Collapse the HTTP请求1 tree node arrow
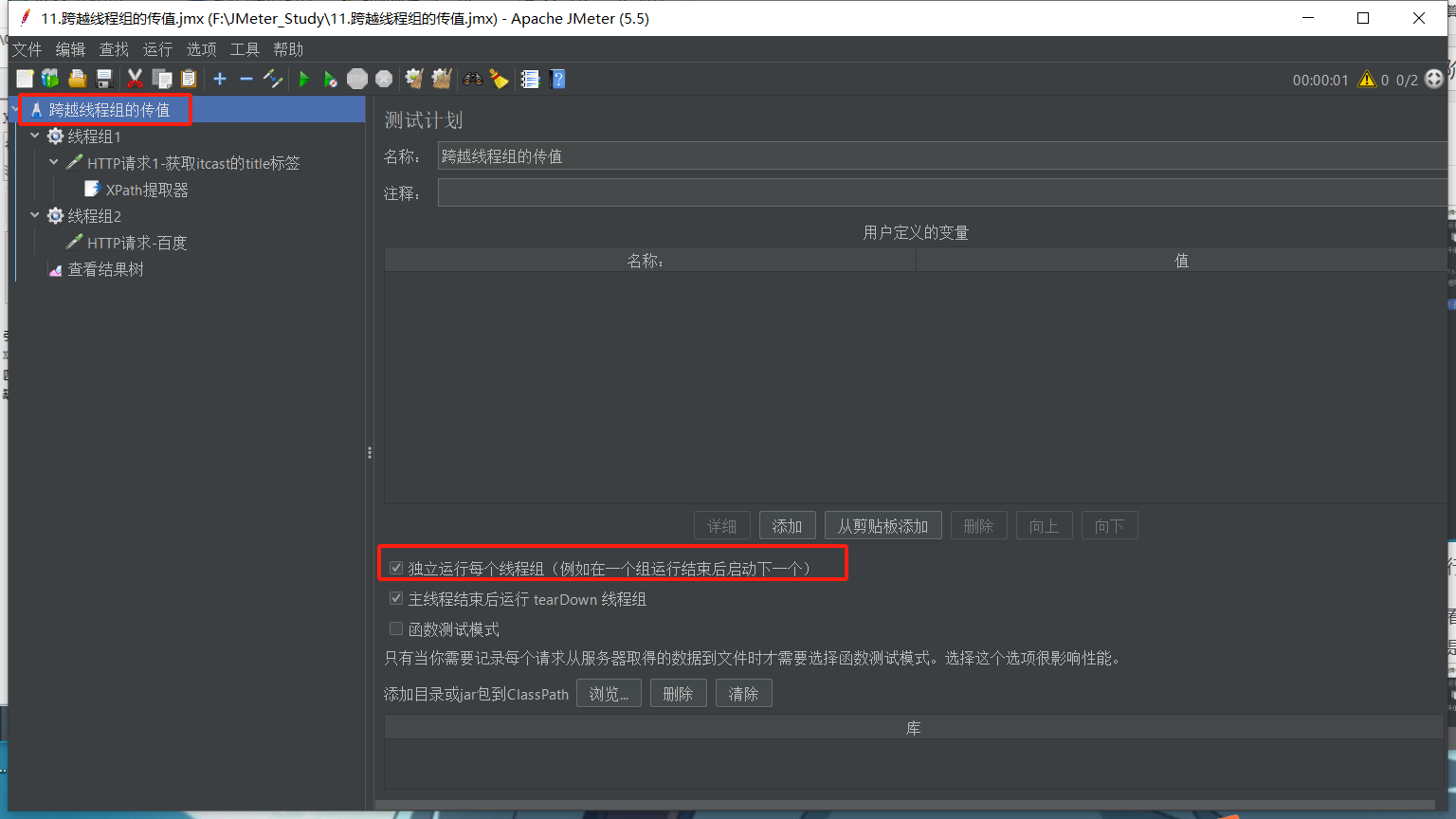 click(54, 163)
